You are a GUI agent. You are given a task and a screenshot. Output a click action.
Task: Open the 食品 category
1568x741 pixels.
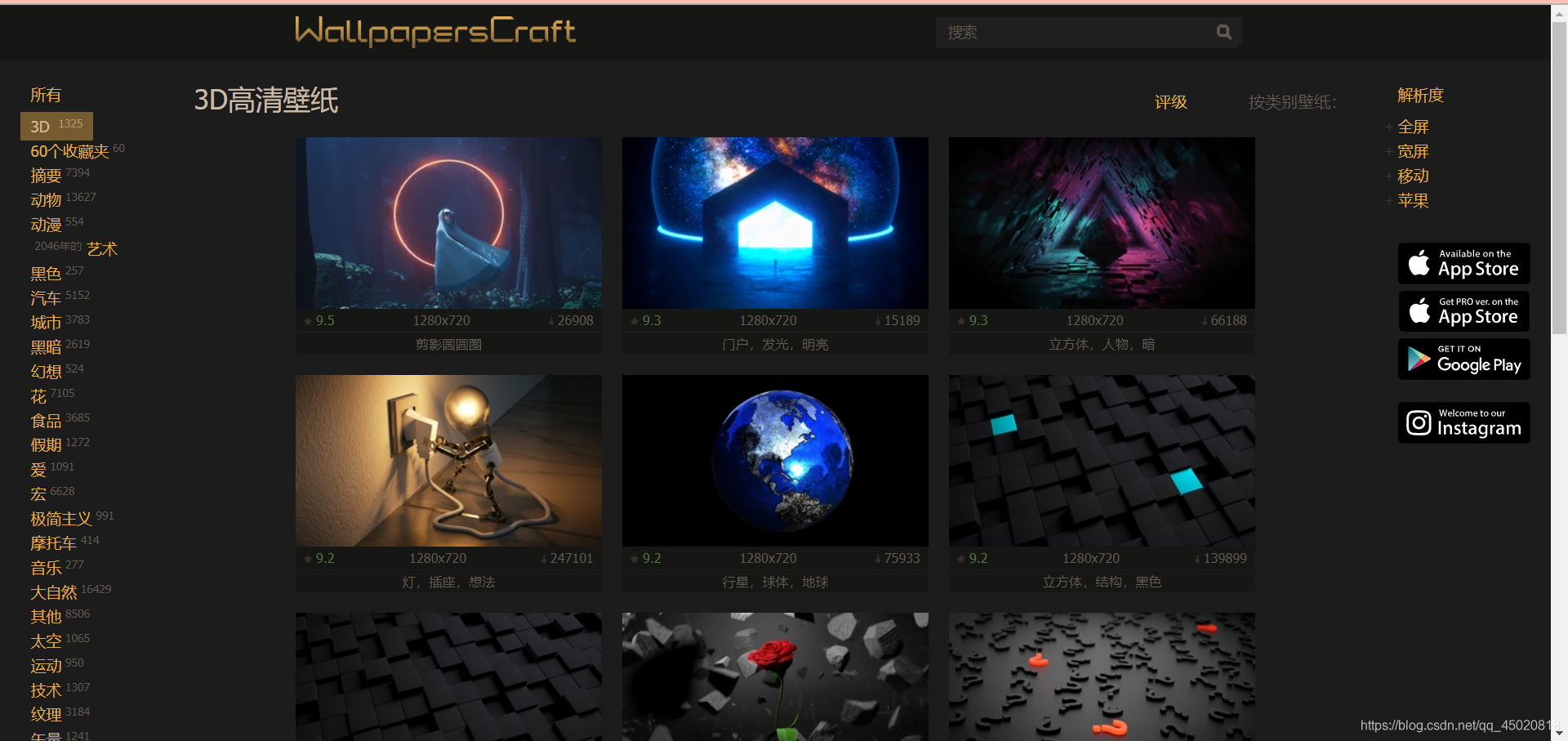click(x=46, y=421)
